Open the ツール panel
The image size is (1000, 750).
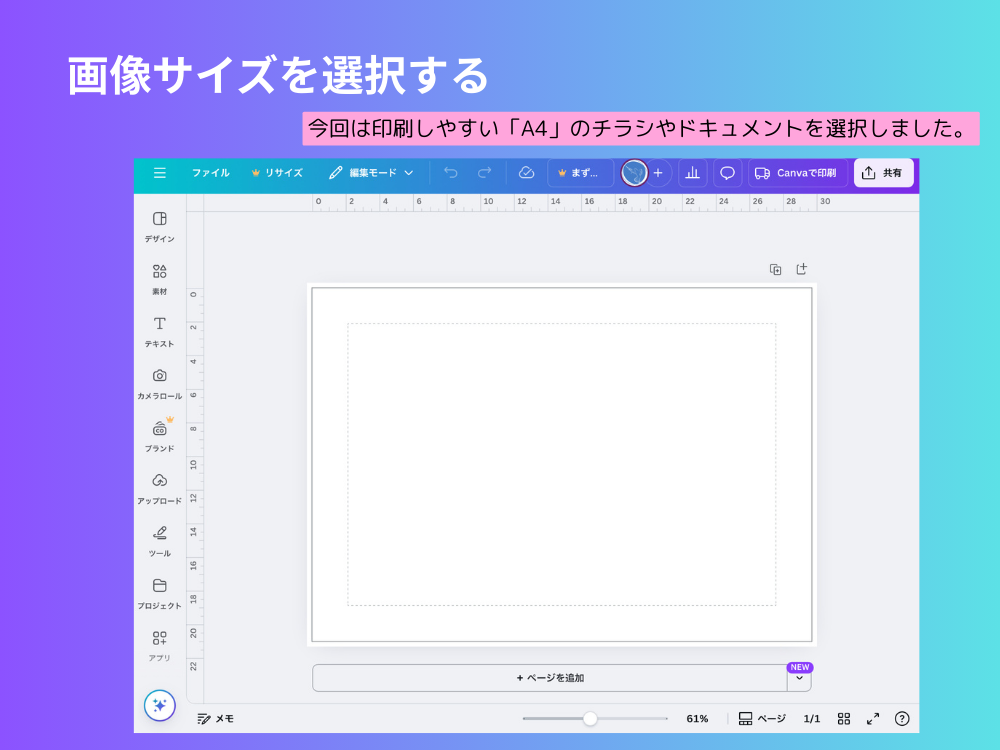(x=160, y=538)
